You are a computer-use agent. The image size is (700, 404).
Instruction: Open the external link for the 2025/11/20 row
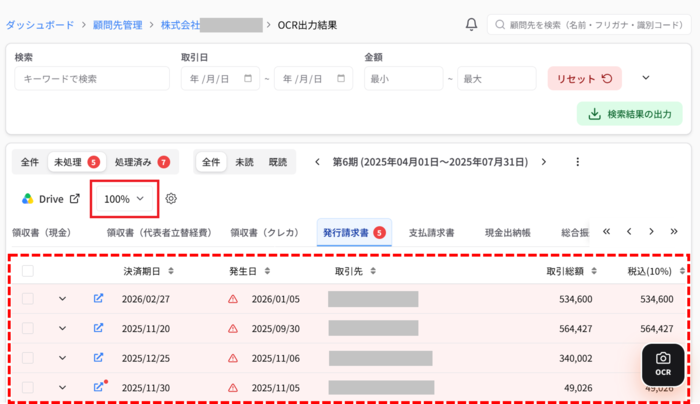point(98,328)
